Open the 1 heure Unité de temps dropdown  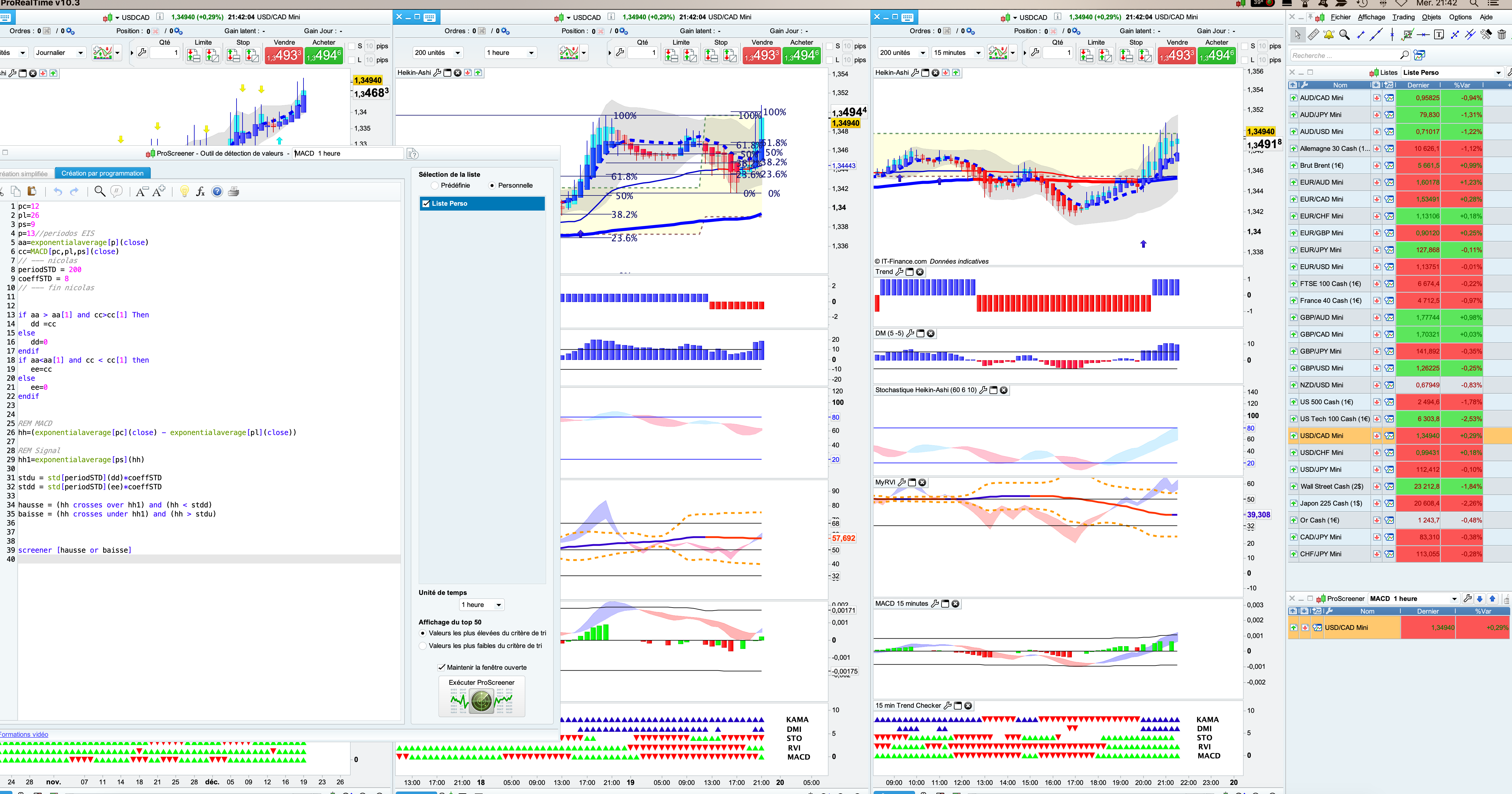(481, 605)
